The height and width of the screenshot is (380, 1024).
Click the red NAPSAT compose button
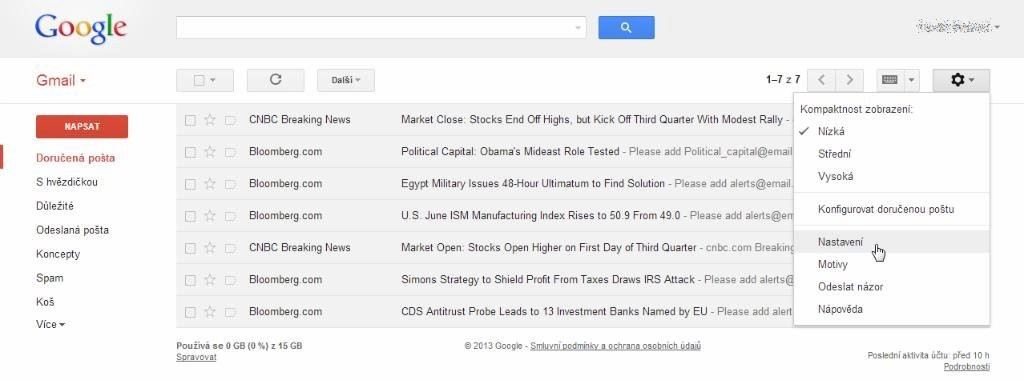[82, 127]
